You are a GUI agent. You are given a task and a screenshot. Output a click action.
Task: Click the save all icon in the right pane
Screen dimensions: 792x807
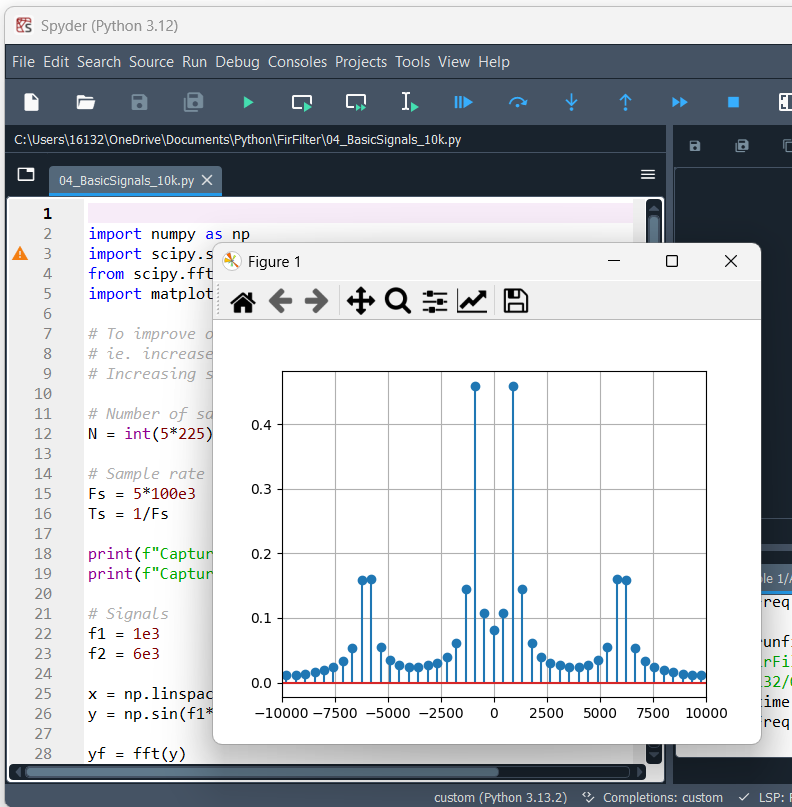click(742, 146)
